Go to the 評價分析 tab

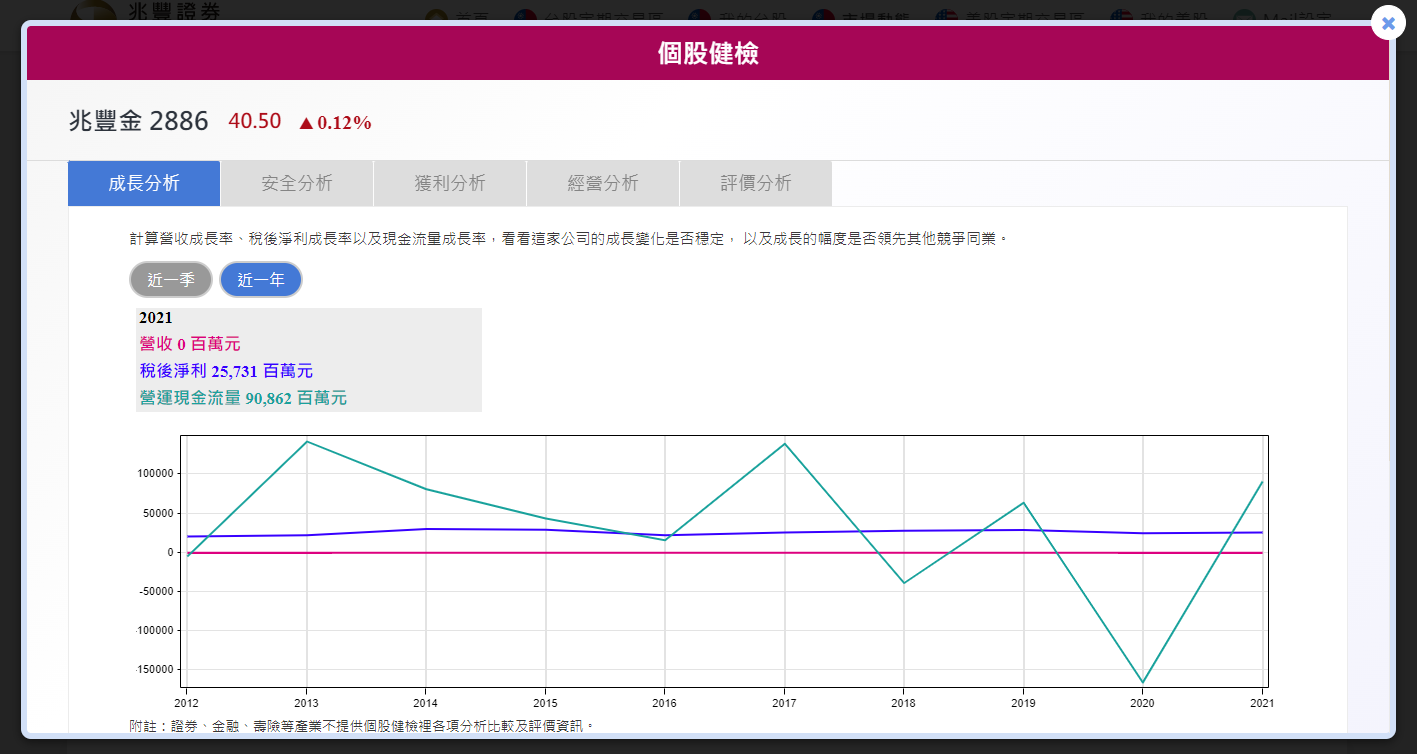tap(755, 183)
